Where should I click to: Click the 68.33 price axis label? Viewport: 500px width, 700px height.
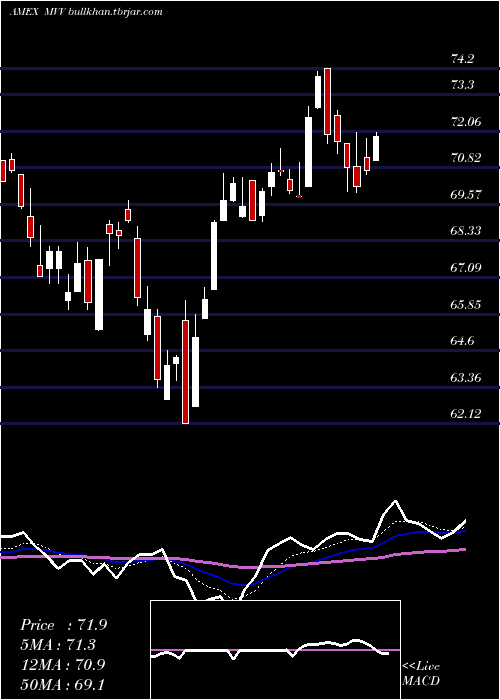[x=467, y=231]
